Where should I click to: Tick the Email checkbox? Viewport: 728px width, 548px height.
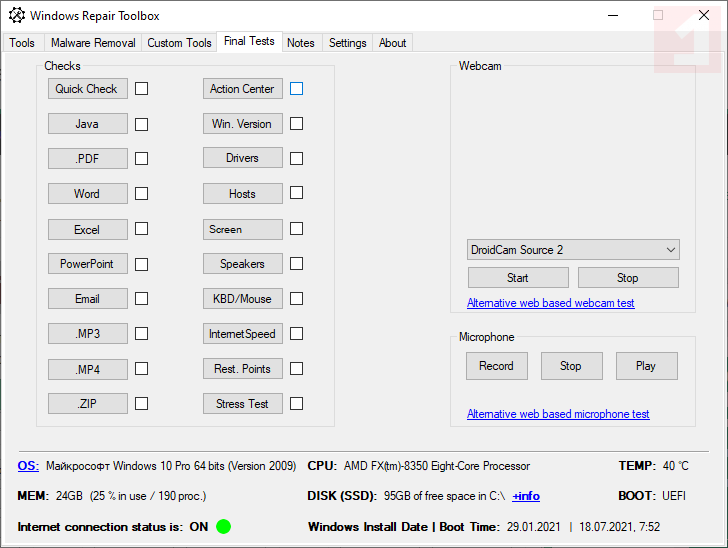(142, 298)
